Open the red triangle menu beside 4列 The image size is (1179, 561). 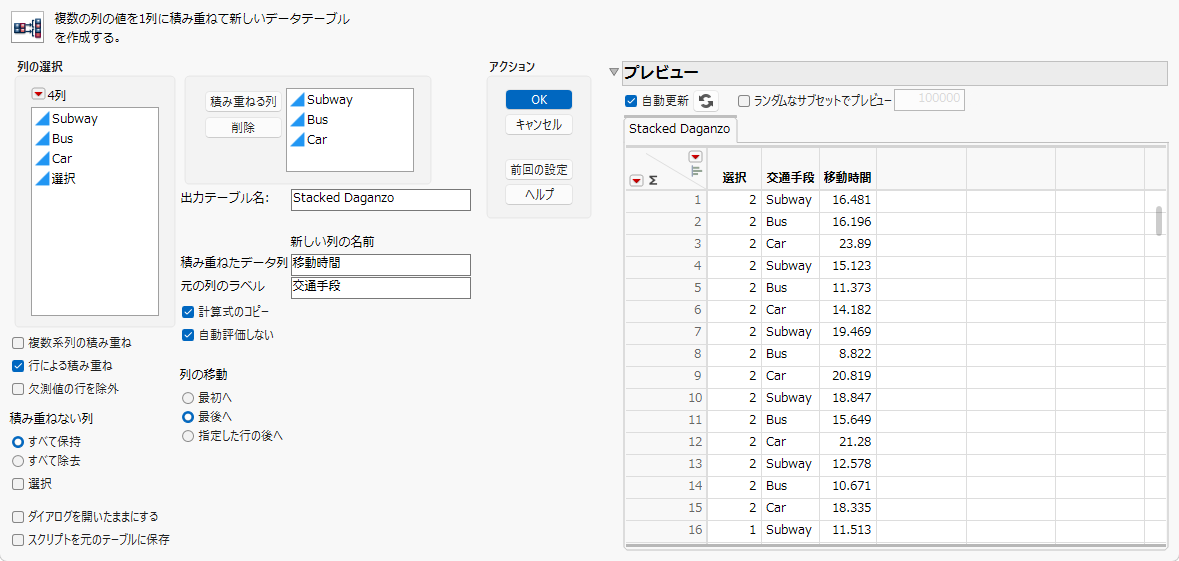point(38,95)
